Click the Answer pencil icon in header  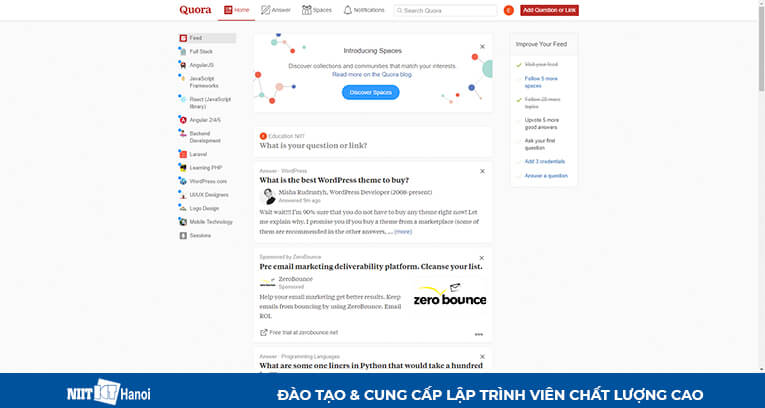[265, 10]
